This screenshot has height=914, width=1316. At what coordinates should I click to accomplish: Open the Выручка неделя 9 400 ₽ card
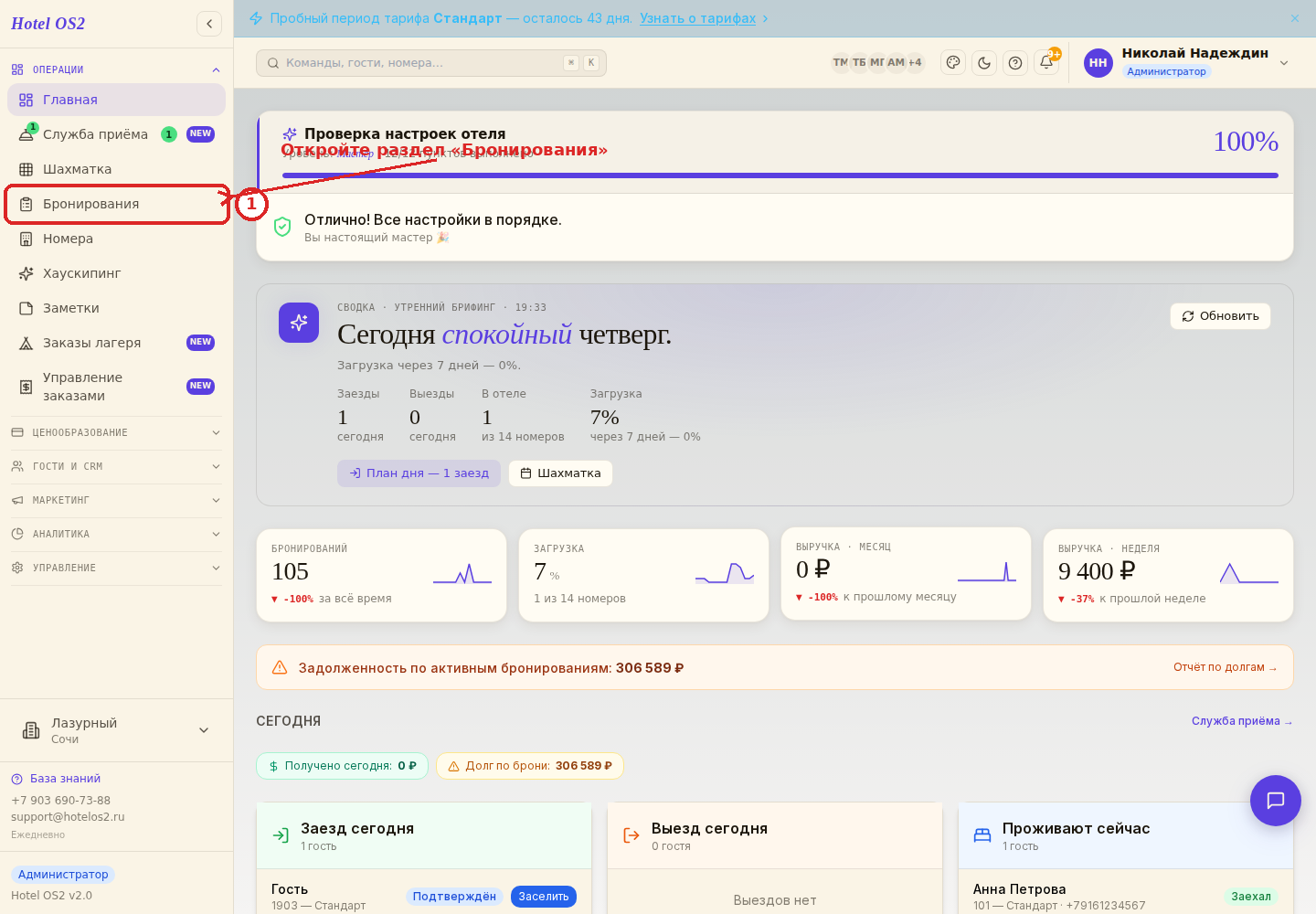click(x=1168, y=576)
